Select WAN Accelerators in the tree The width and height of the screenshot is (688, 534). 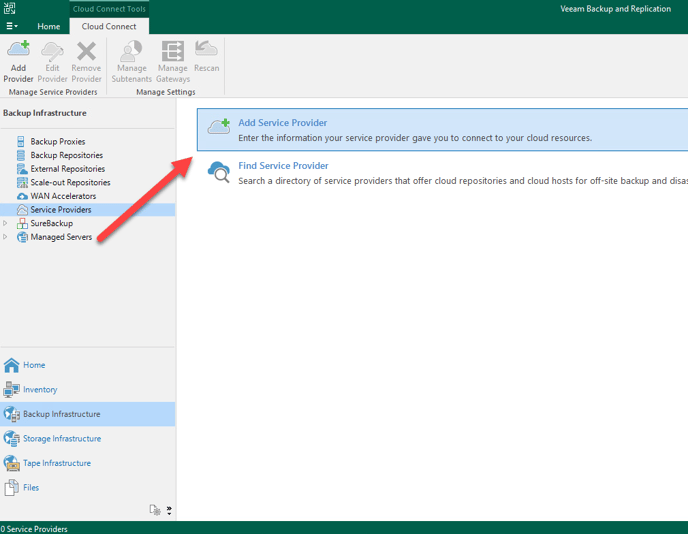click(63, 196)
